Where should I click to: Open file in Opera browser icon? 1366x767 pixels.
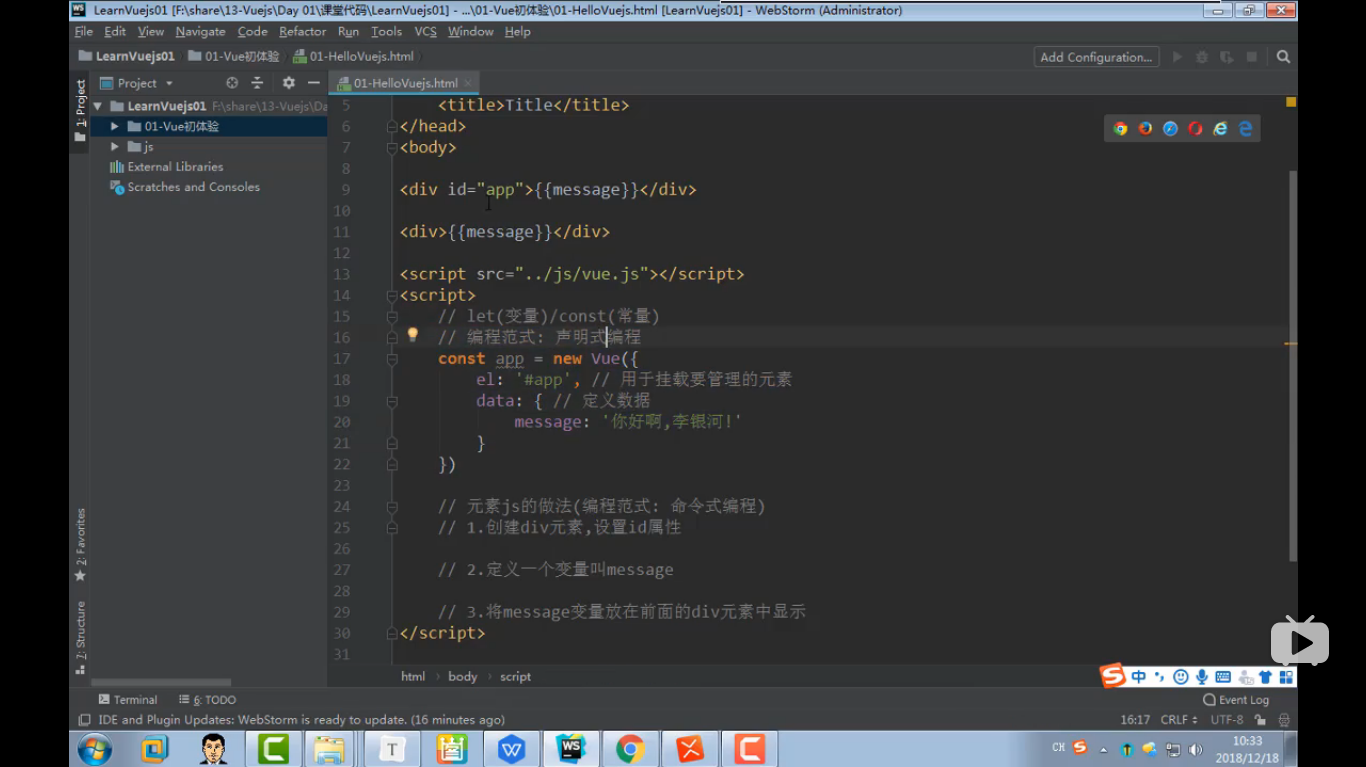[1195, 129]
